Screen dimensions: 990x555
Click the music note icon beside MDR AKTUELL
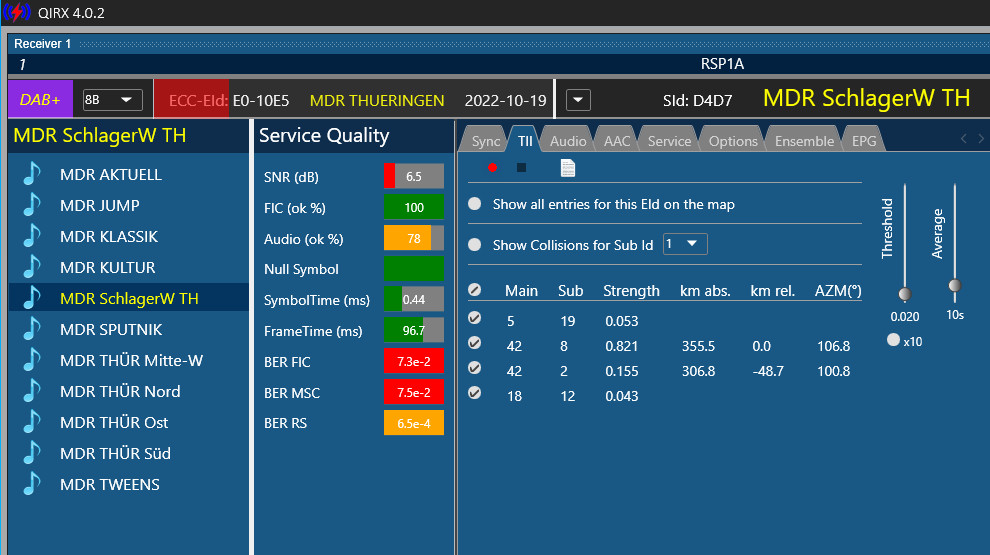pos(32,174)
